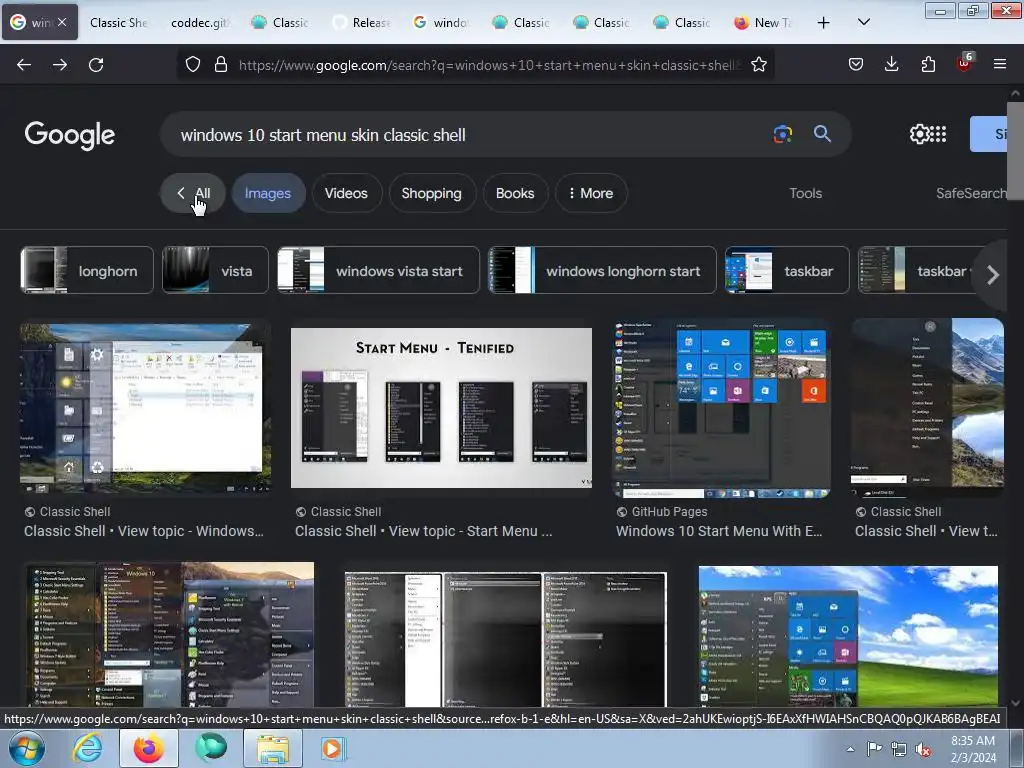
Task: Refine search with the vista chip
Action: [215, 270]
